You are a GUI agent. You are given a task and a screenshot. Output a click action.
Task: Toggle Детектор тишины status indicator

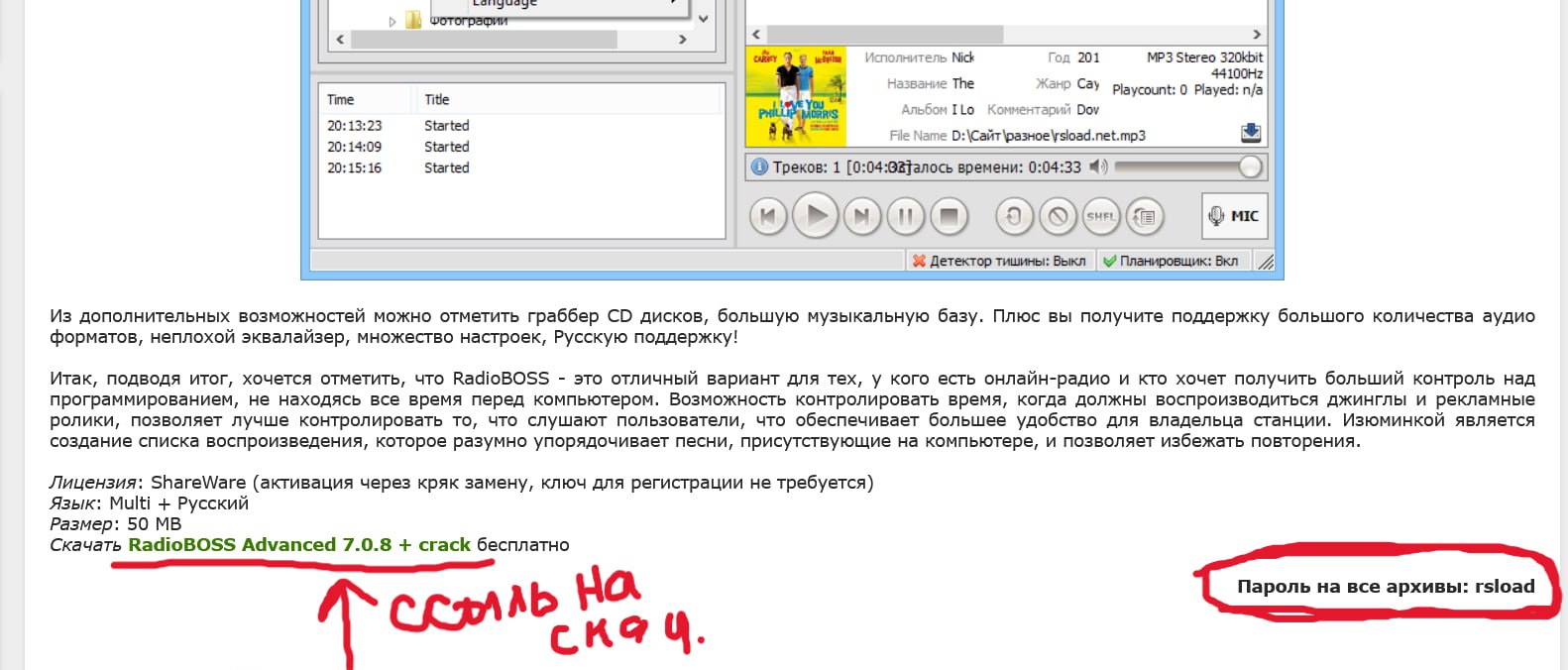pos(999,261)
